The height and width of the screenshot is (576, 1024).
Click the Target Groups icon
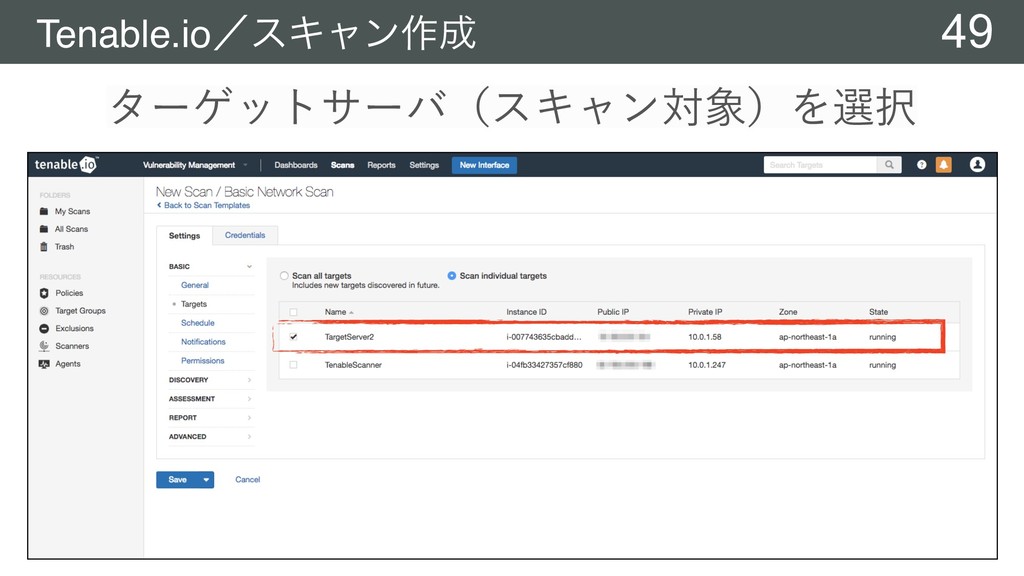tap(44, 311)
